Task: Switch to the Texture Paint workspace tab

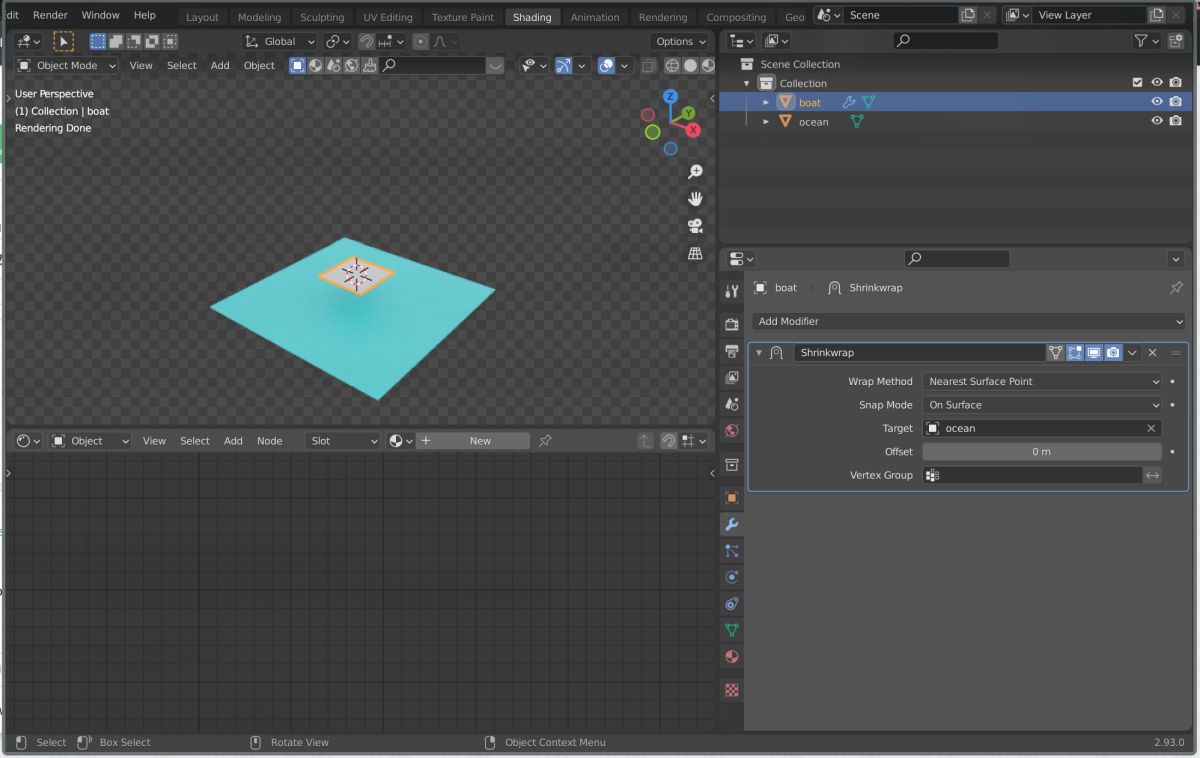Action: [463, 17]
